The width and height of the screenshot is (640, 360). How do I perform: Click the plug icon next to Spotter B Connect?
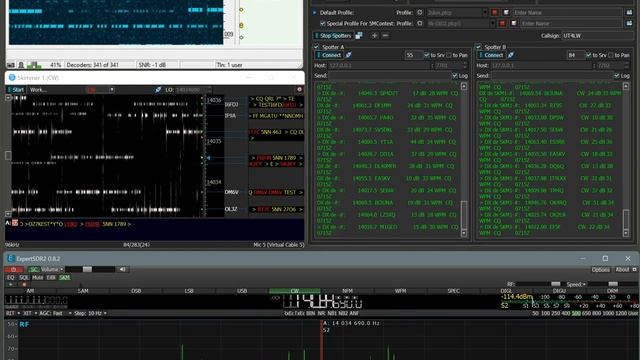(511, 55)
